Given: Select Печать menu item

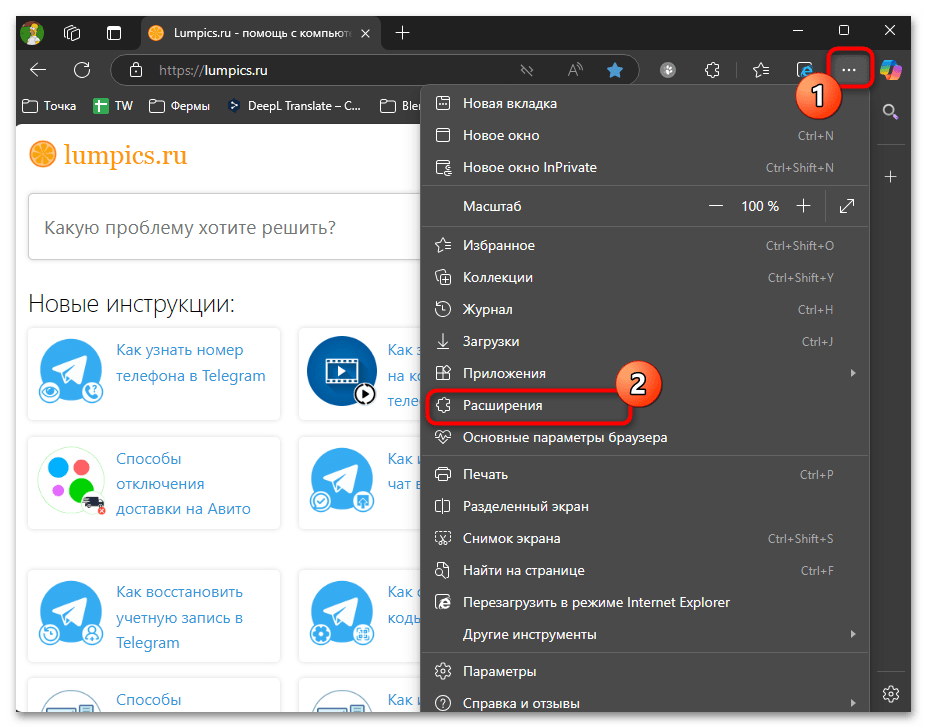Looking at the screenshot, I should [645, 474].
